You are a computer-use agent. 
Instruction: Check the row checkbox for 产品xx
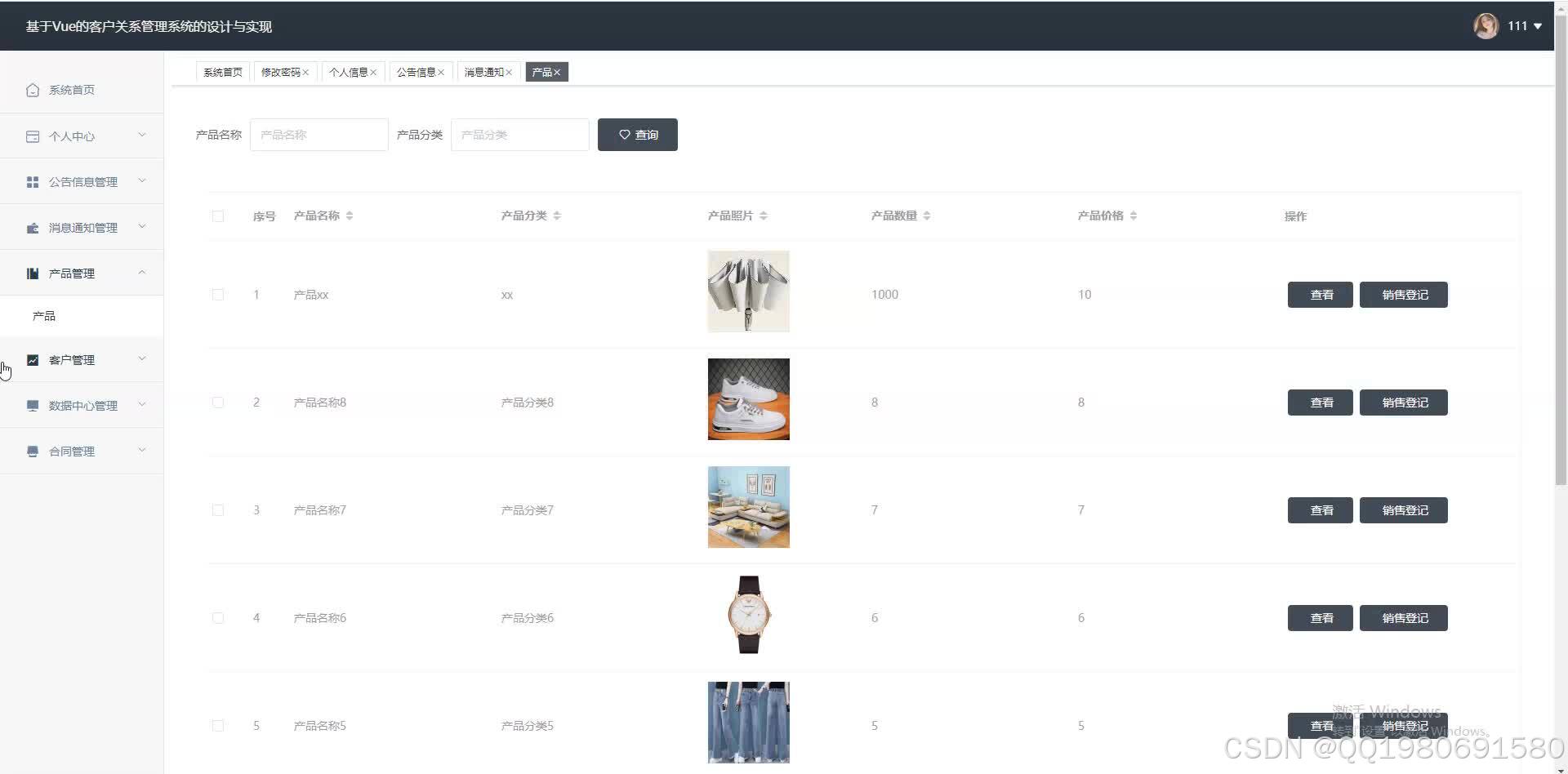(218, 295)
